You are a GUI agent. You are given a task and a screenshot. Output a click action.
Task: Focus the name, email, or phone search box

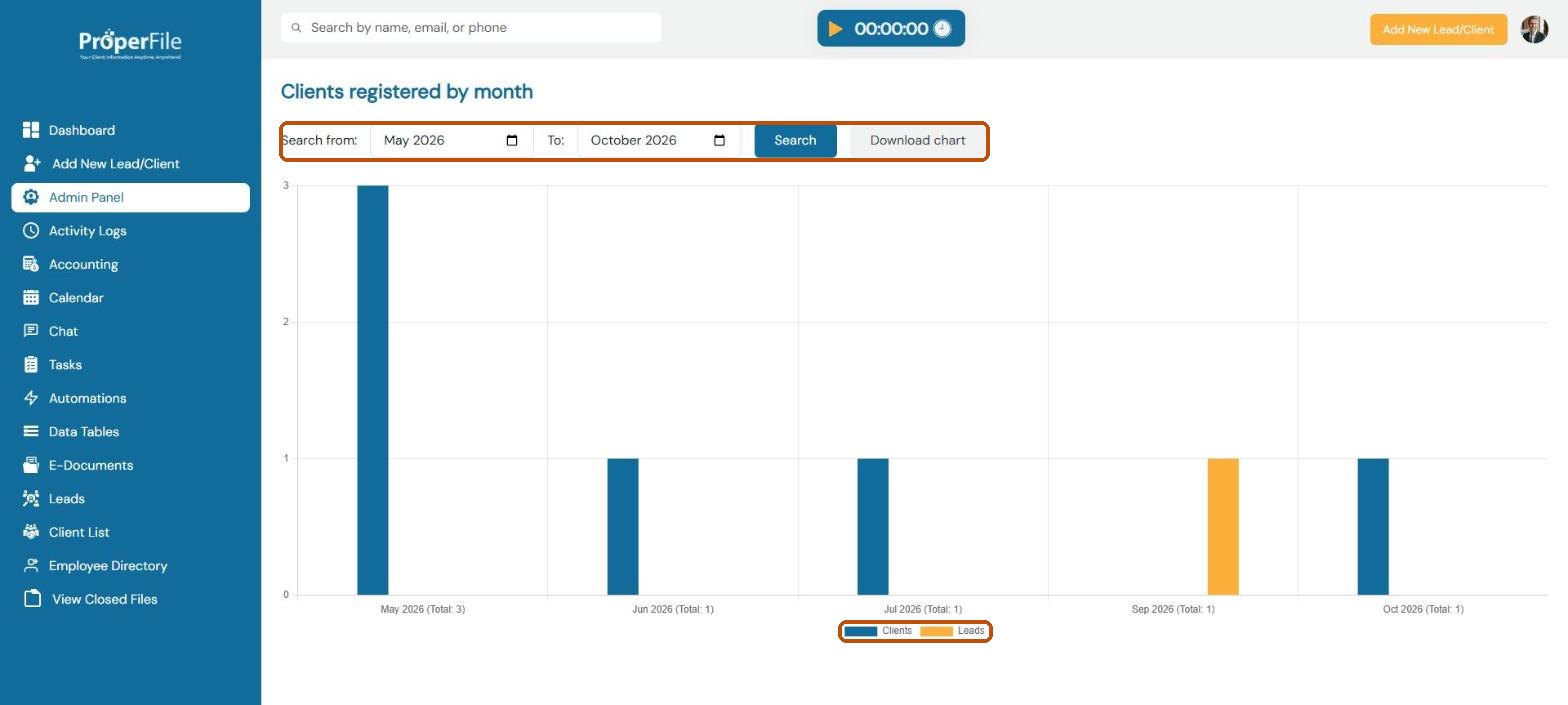coord(471,28)
